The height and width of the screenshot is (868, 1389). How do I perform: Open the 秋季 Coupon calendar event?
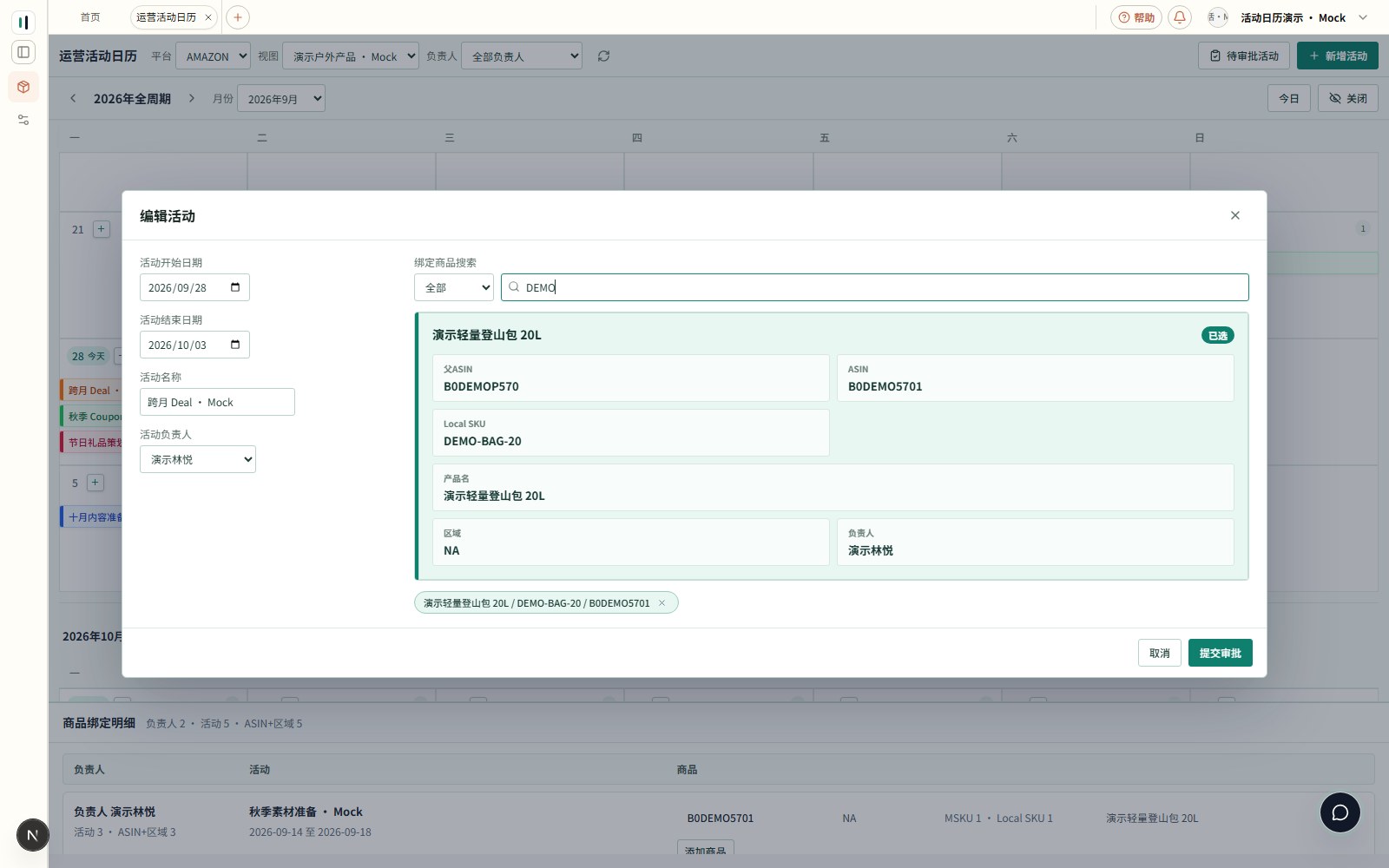92,417
